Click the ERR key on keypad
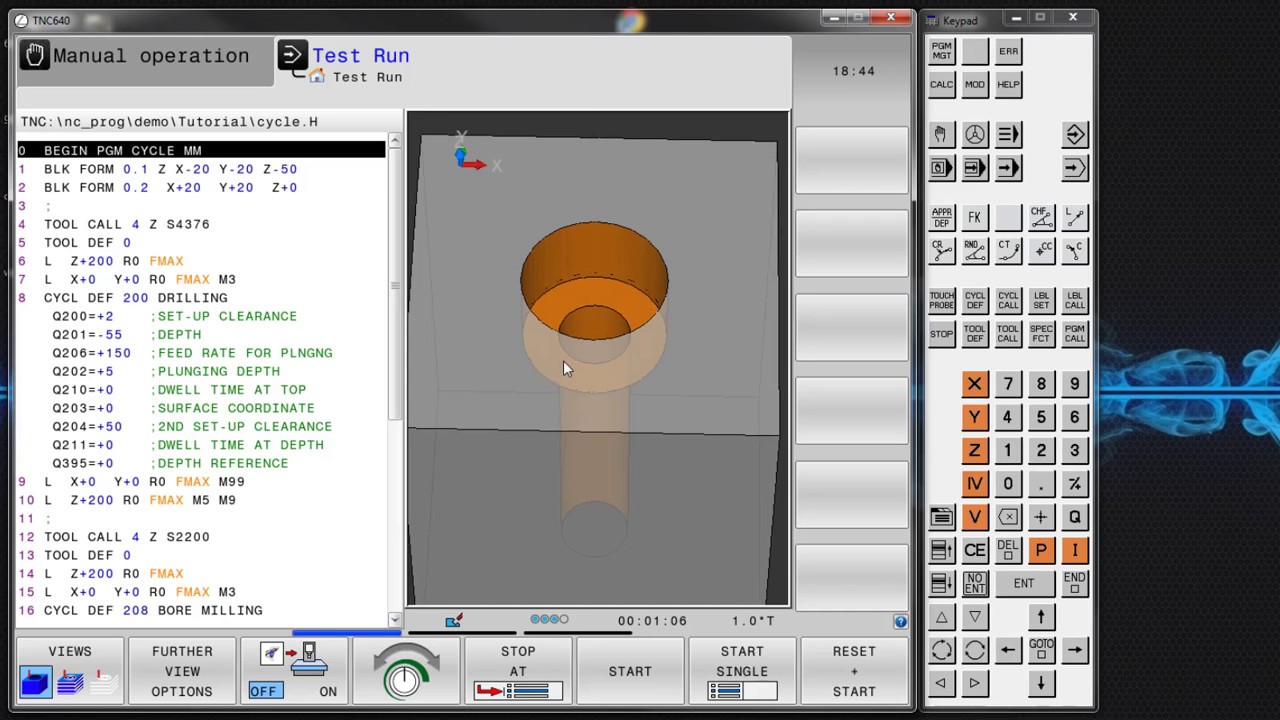The image size is (1280, 720). [1008, 51]
